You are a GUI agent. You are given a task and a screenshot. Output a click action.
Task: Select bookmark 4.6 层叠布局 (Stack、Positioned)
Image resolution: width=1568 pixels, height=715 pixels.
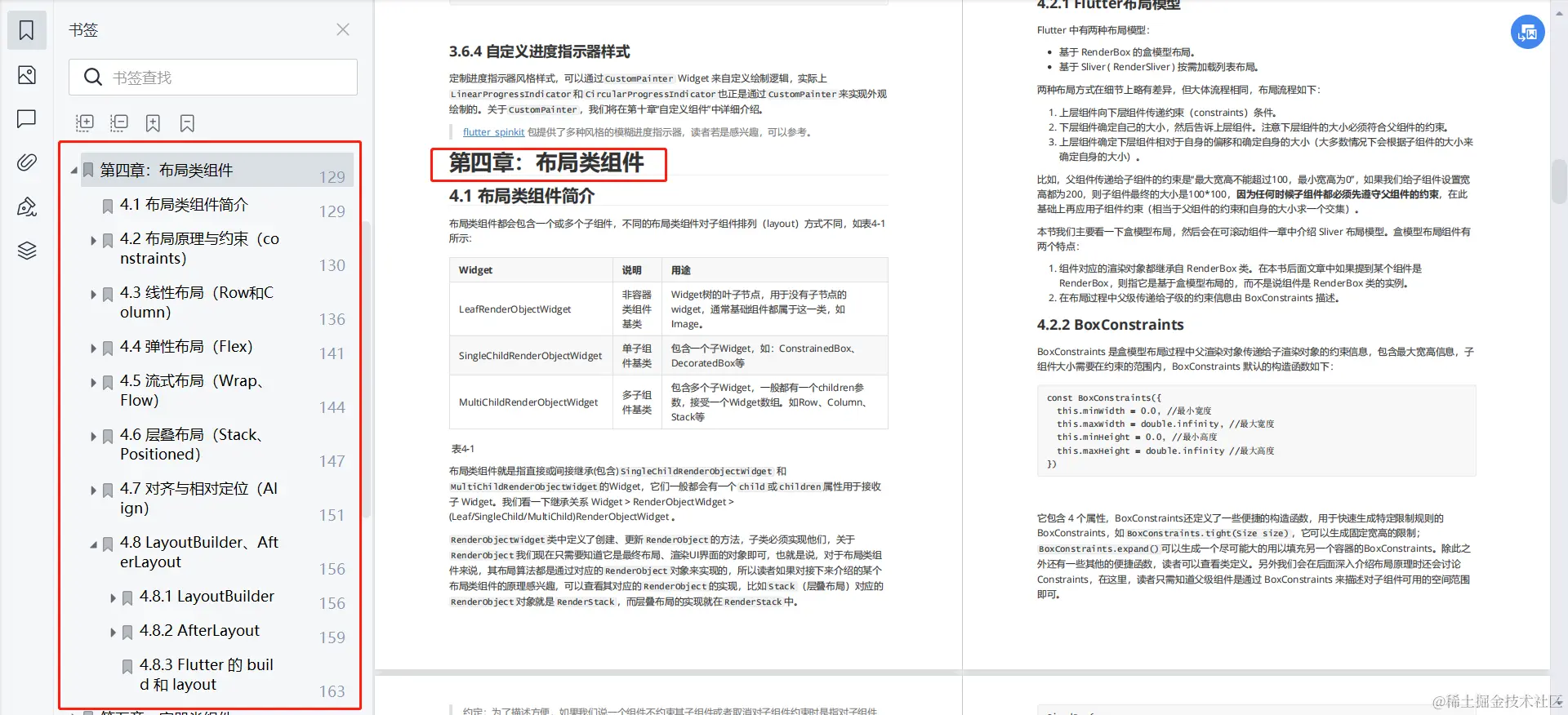point(192,444)
